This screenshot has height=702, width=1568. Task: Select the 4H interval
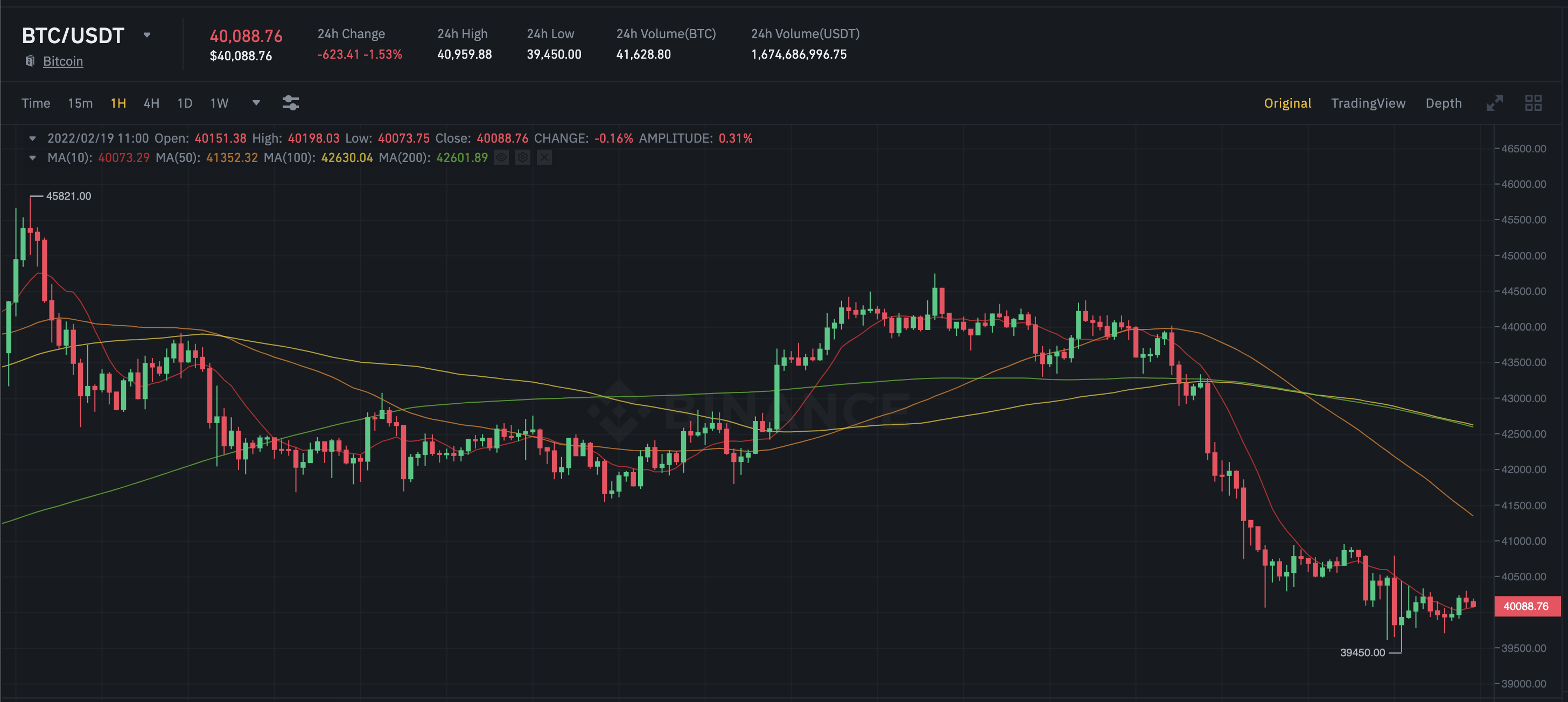coord(151,103)
